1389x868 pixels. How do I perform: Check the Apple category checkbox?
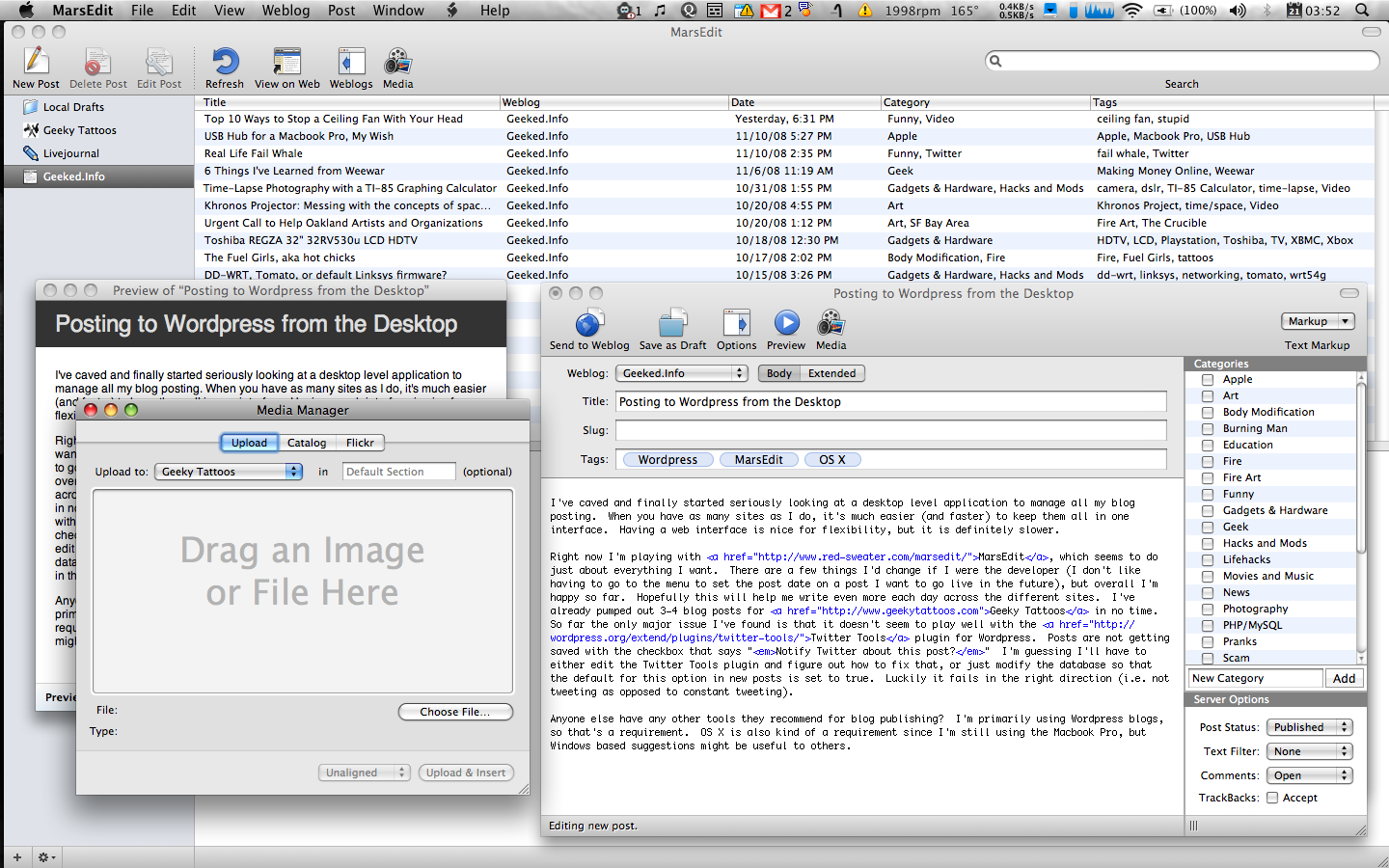[x=1208, y=380]
